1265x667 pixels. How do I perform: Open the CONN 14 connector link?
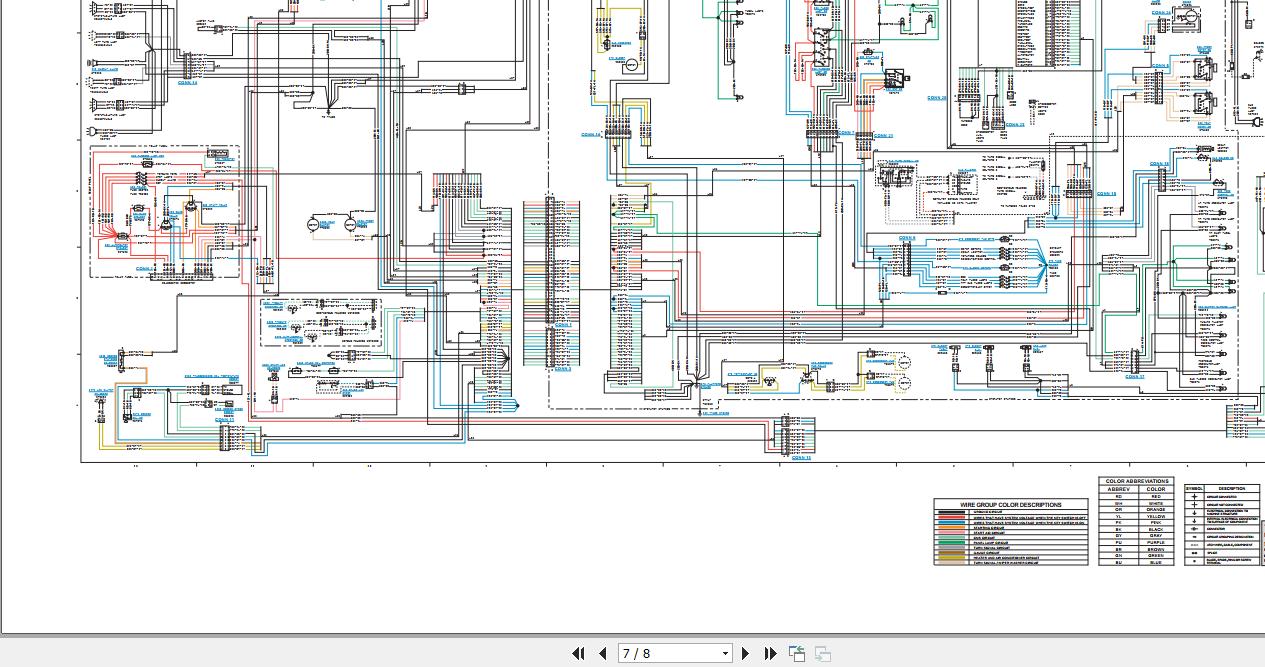(590, 134)
